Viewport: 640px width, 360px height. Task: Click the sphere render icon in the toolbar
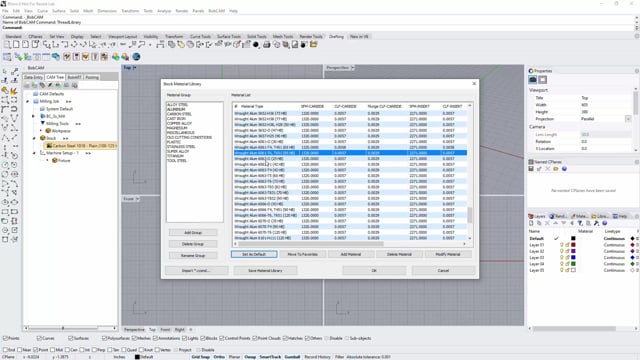coord(256,44)
